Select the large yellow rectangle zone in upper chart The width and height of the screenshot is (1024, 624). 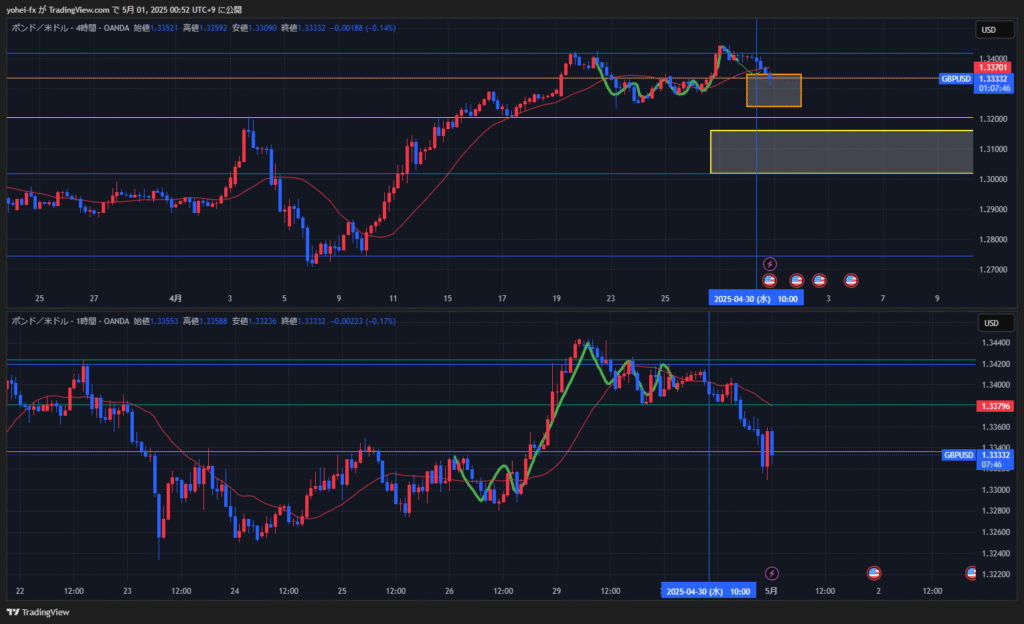(x=840, y=152)
